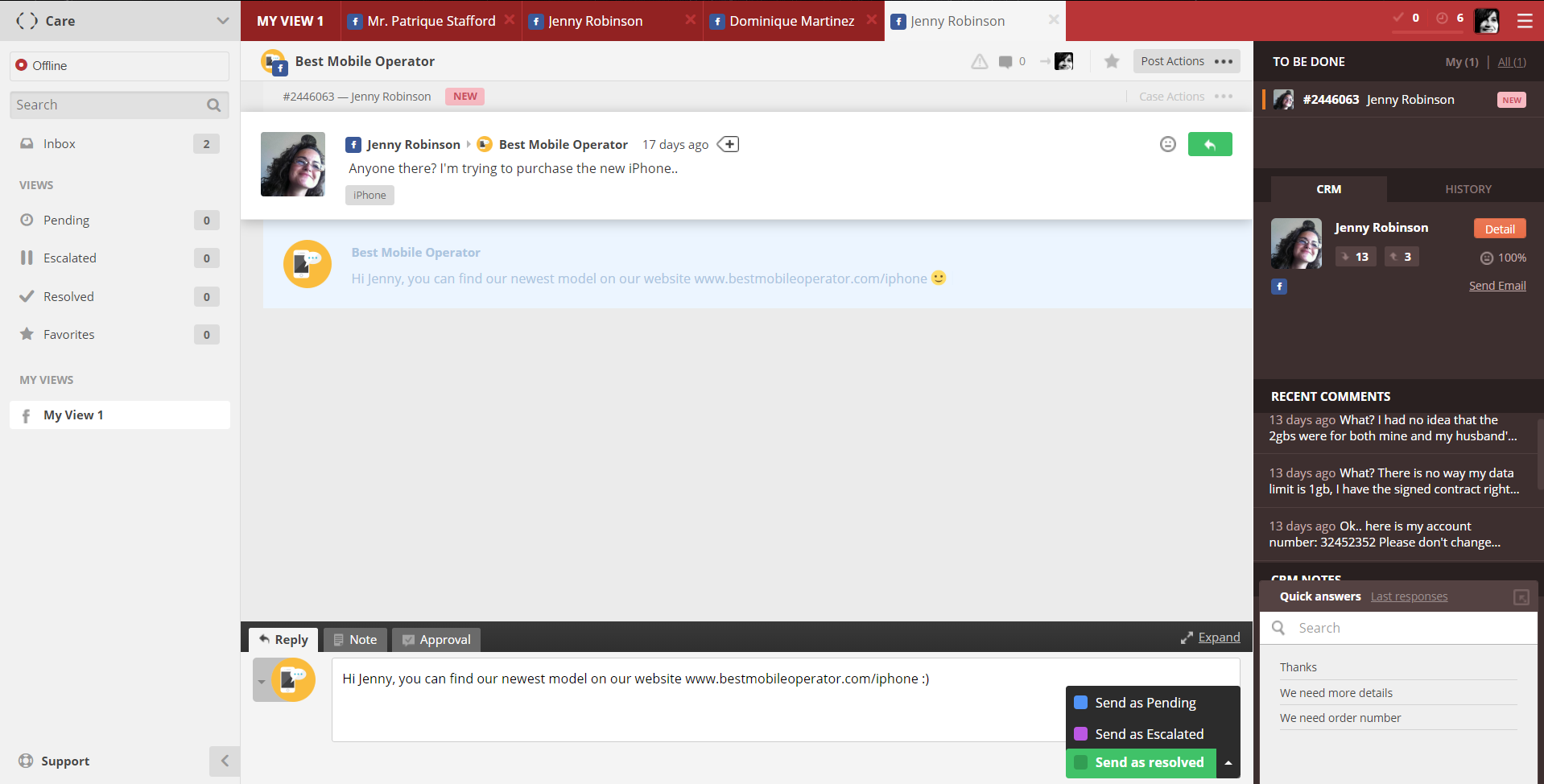This screenshot has height=784, width=1544.
Task: Search in Quick answers field
Action: pos(1398,628)
